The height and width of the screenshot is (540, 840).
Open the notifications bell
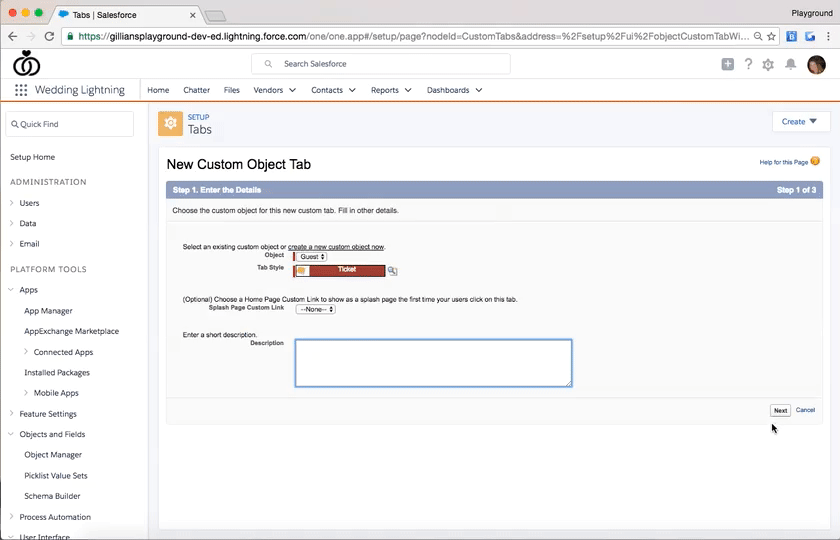pyautogui.click(x=791, y=64)
